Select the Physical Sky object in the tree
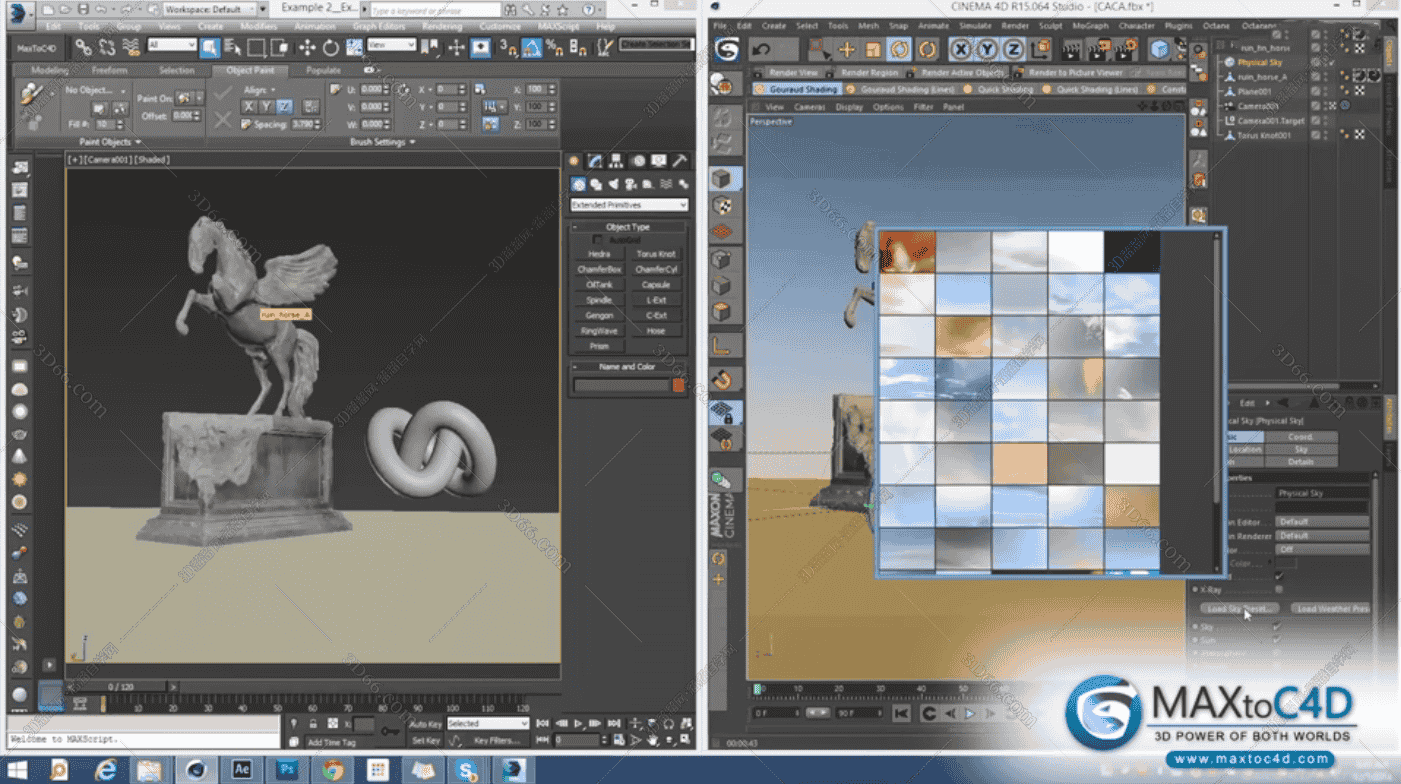This screenshot has height=784, width=1401. tap(1258, 62)
